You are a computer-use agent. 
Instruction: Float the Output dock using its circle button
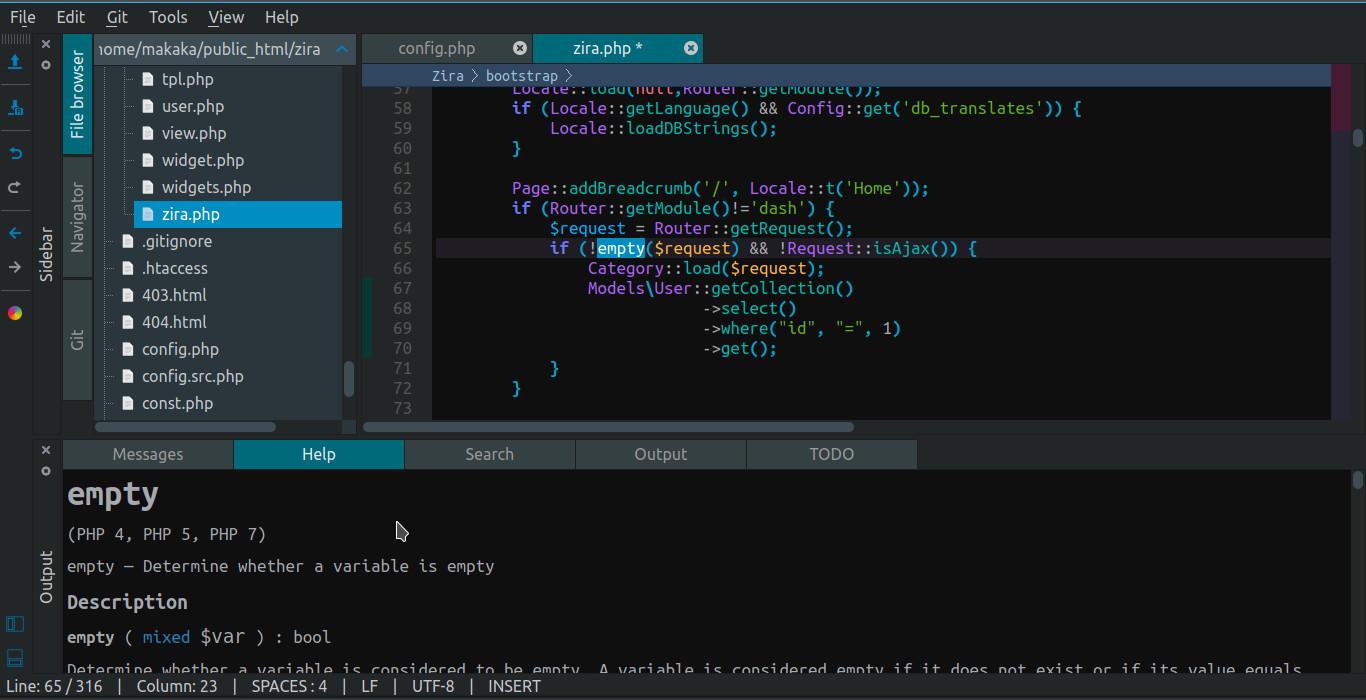click(x=46, y=471)
